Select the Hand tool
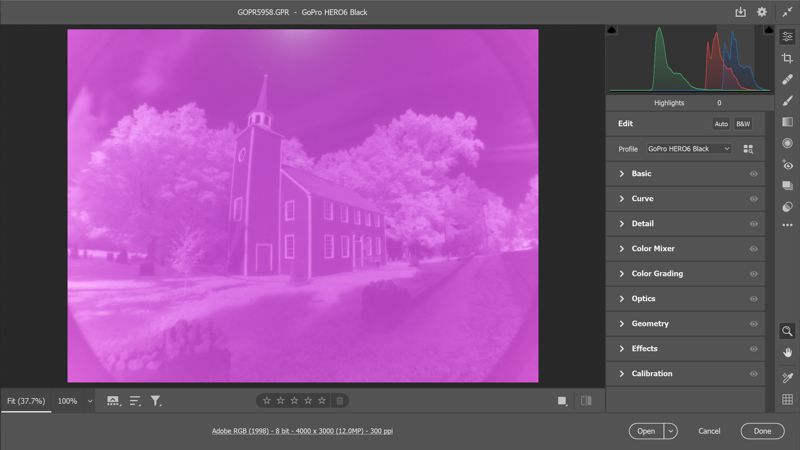 (x=787, y=352)
